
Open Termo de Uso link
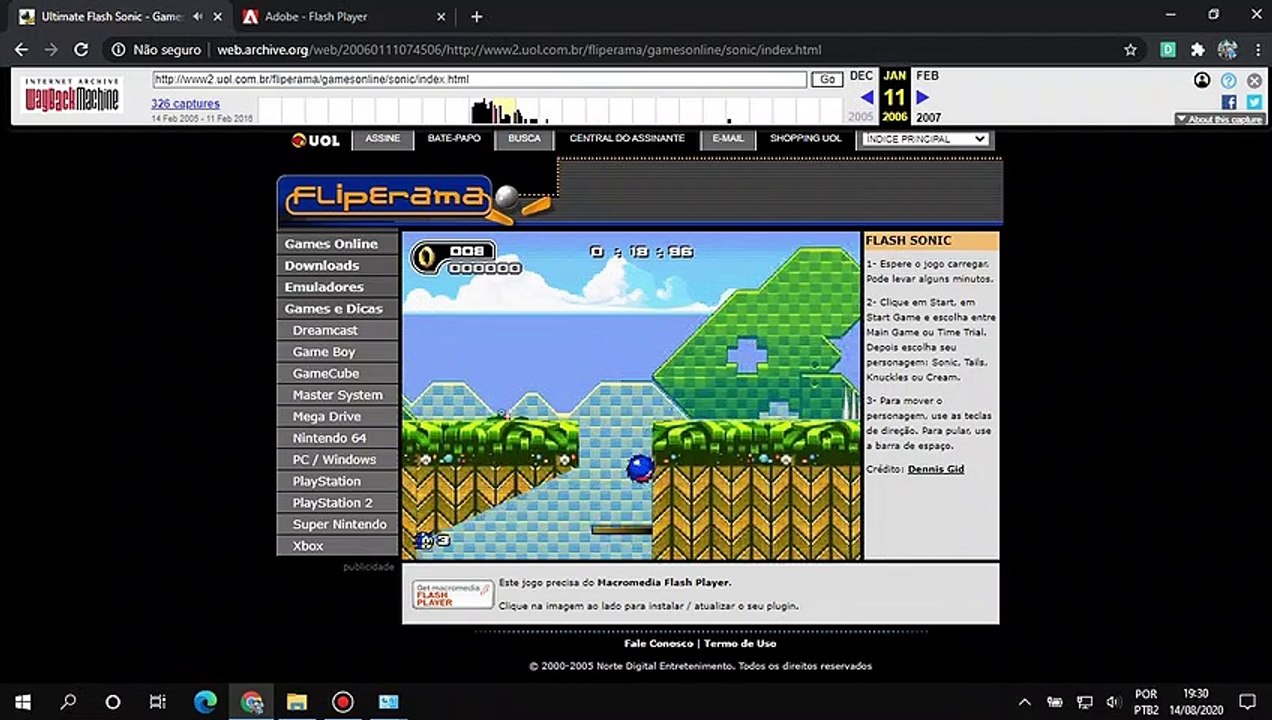tap(740, 643)
